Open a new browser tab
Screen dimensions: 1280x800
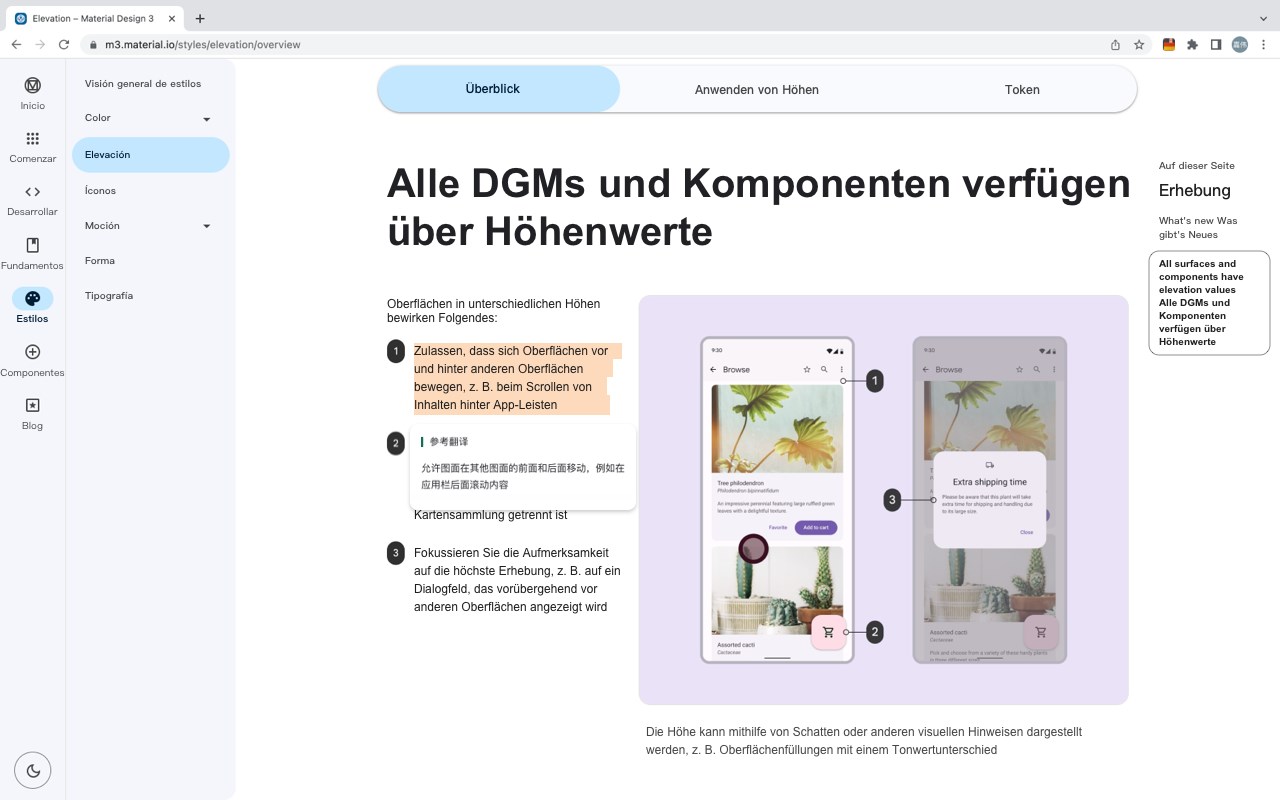coord(200,18)
